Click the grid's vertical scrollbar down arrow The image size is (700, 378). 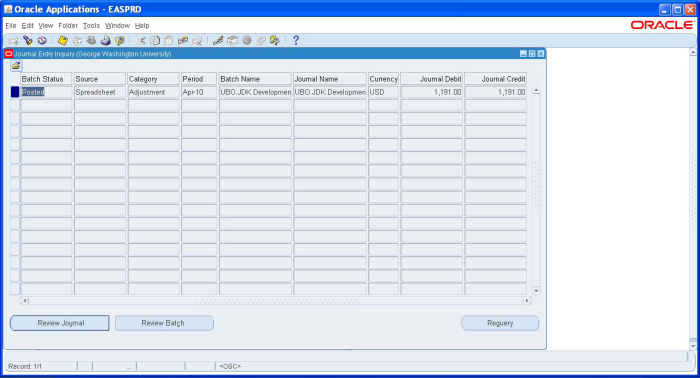[x=536, y=291]
